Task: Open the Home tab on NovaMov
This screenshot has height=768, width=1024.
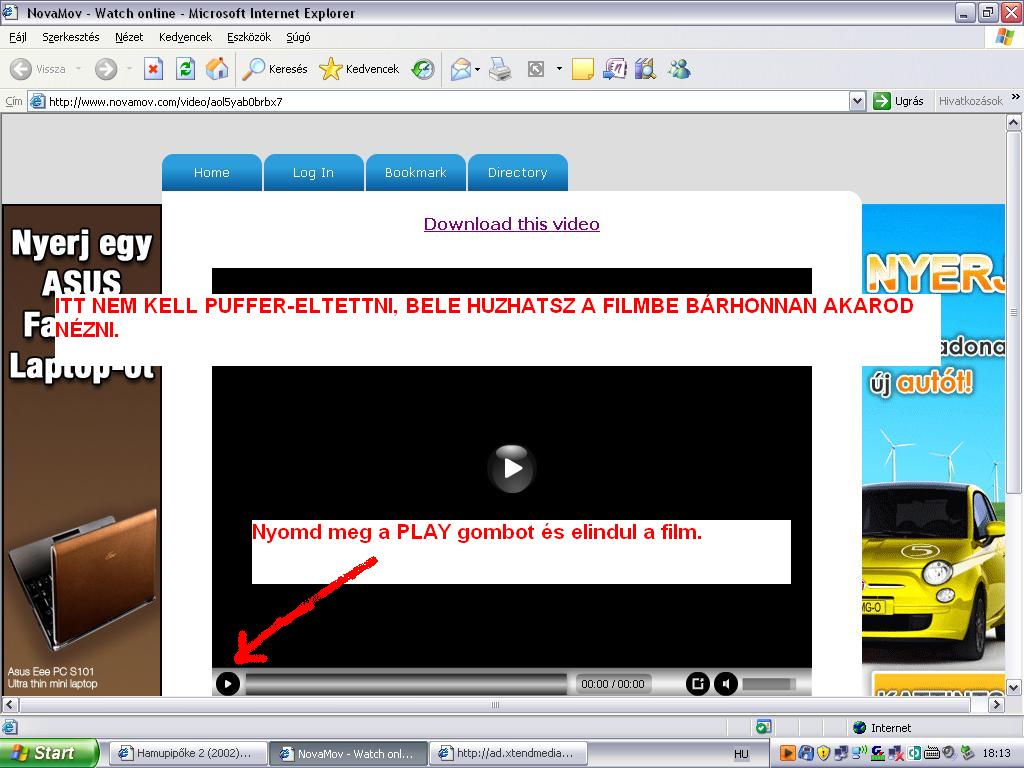Action: click(x=212, y=172)
